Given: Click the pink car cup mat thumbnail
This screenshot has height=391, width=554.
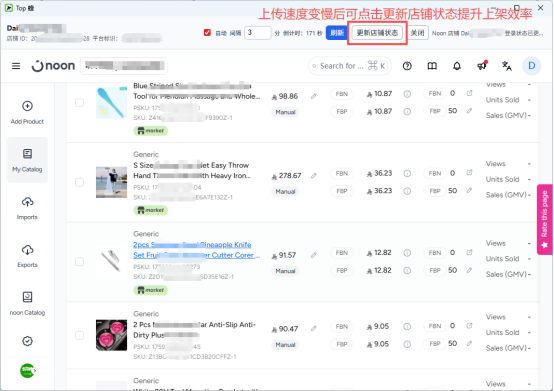Looking at the screenshot, I should click(x=111, y=335).
